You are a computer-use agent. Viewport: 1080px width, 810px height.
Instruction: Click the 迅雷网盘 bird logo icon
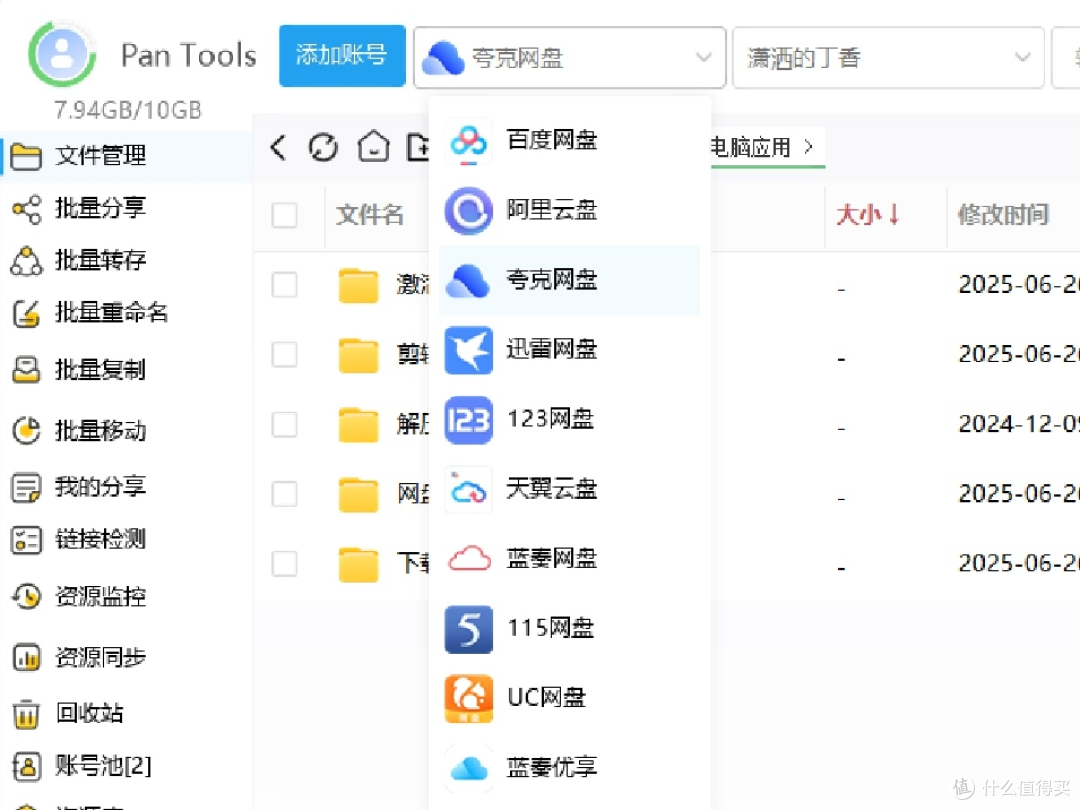468,351
